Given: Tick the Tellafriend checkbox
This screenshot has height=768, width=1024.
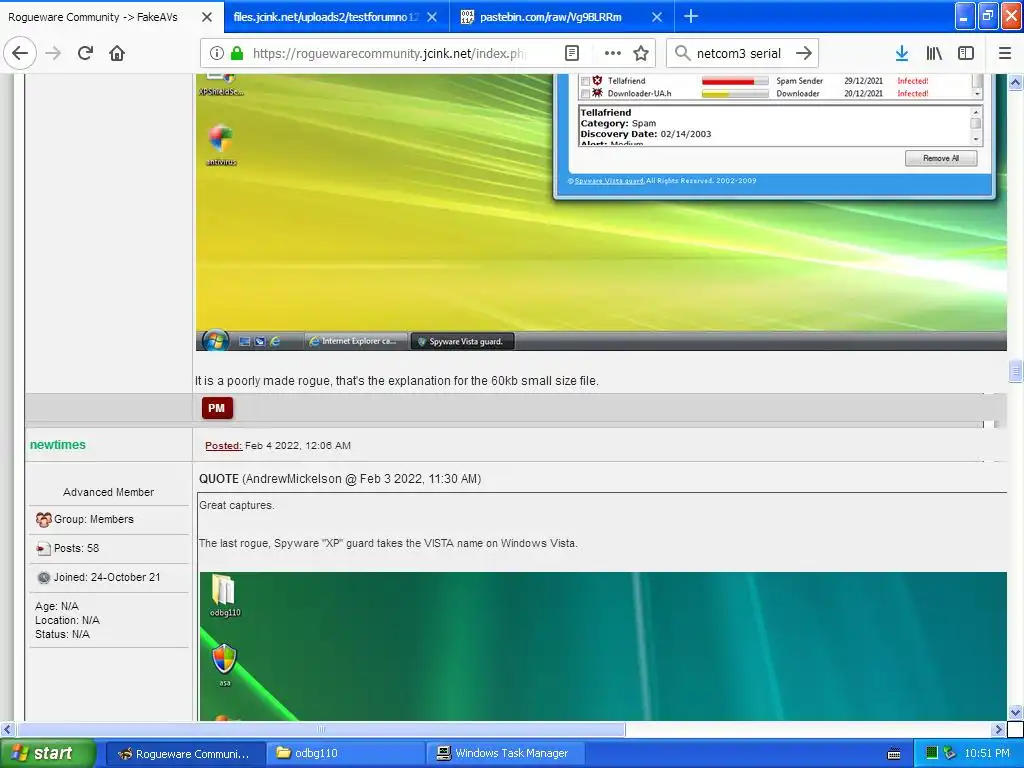Looking at the screenshot, I should (585, 81).
